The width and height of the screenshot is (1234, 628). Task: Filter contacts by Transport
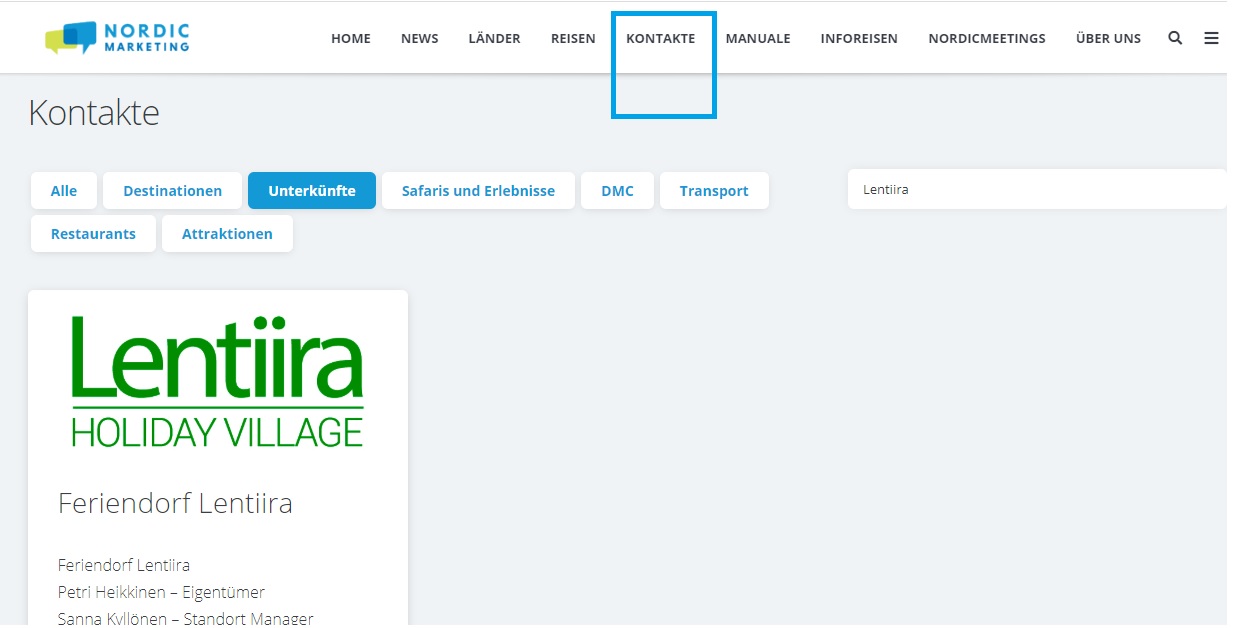coord(714,191)
